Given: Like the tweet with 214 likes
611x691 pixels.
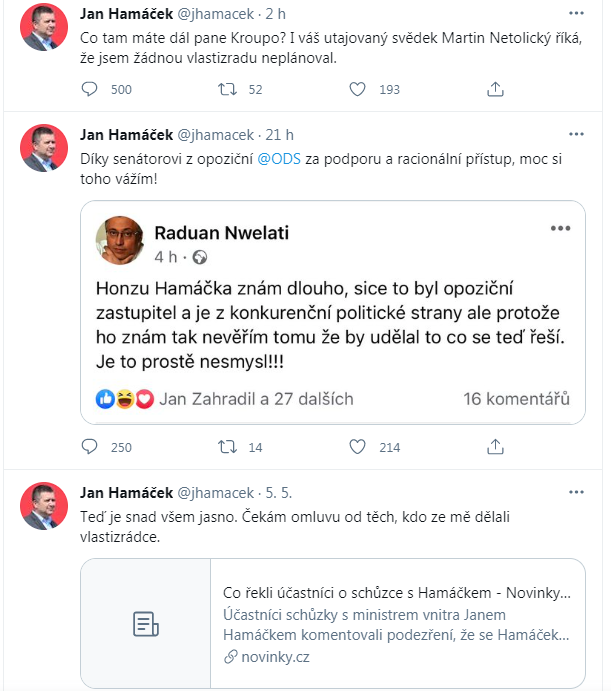Looking at the screenshot, I should pos(359,447).
